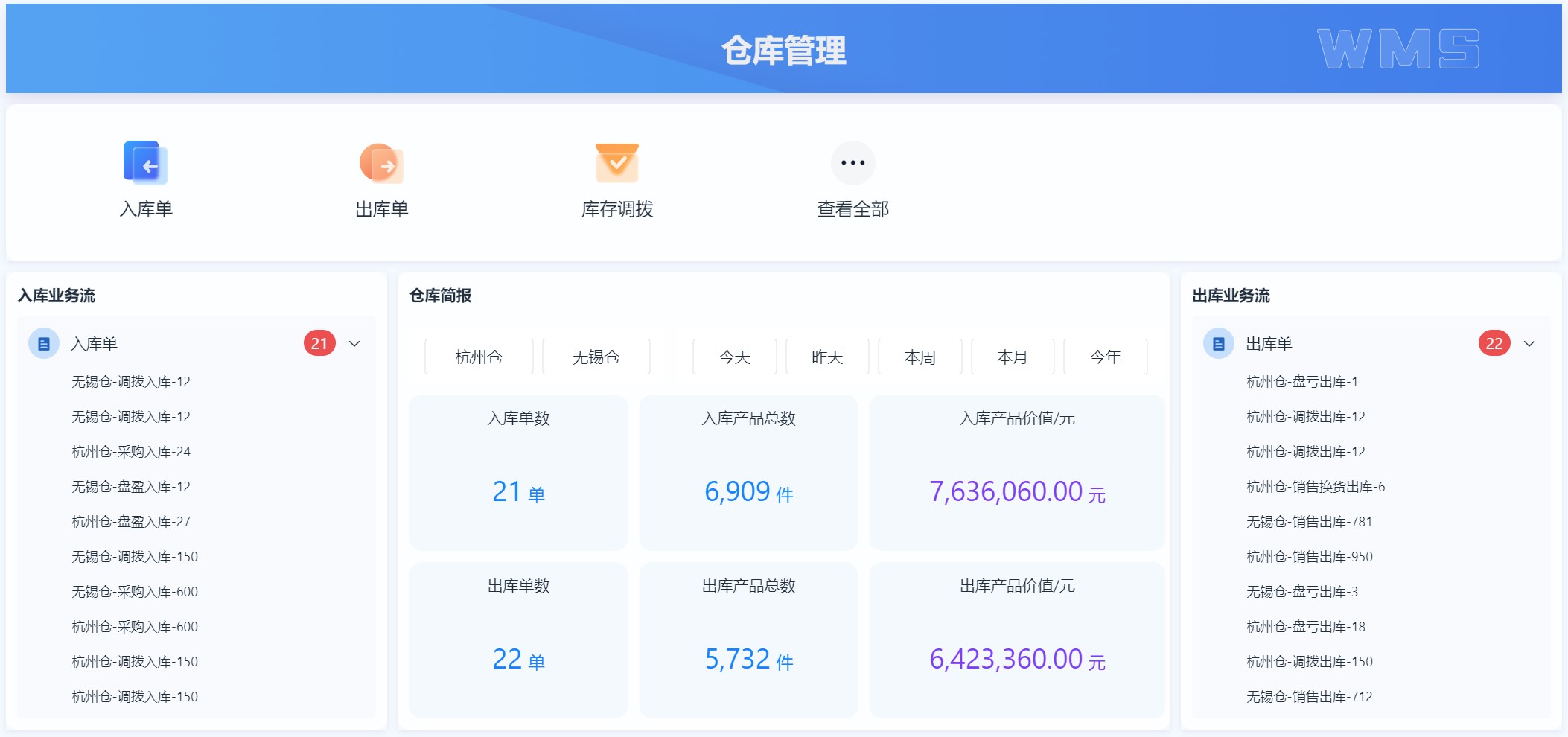Select the 无锡仓 warehouse filter

[x=596, y=357]
